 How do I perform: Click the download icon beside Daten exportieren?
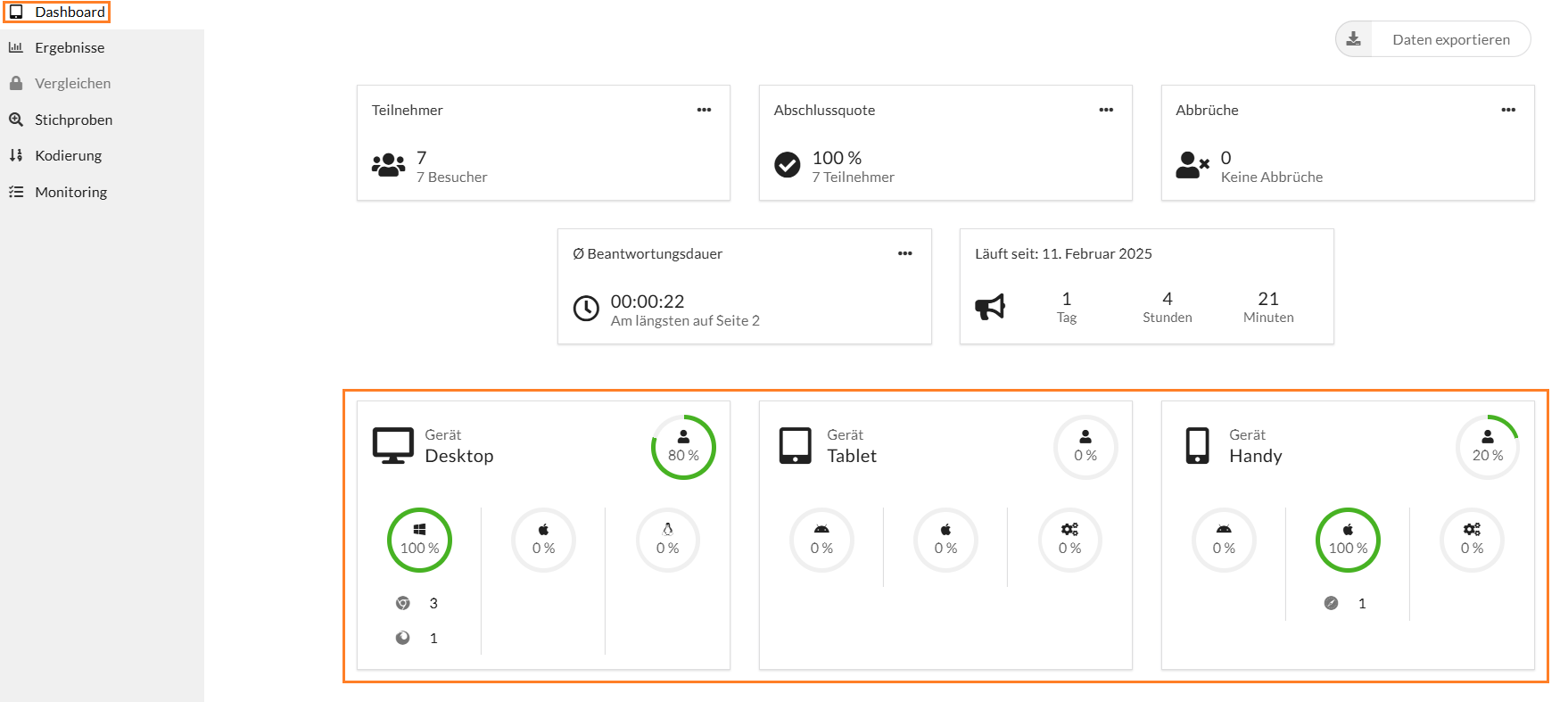click(1353, 39)
